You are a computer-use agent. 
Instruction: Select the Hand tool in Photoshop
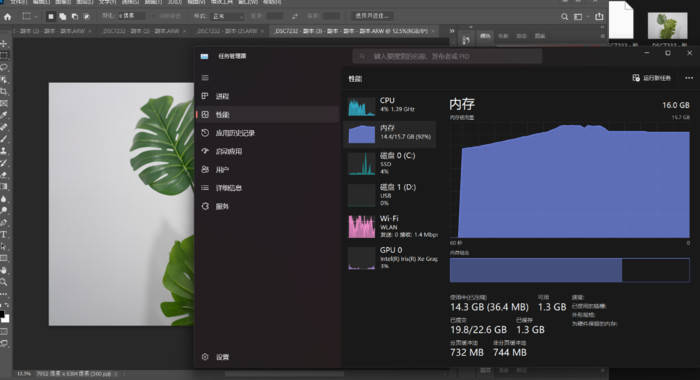(x=4, y=270)
